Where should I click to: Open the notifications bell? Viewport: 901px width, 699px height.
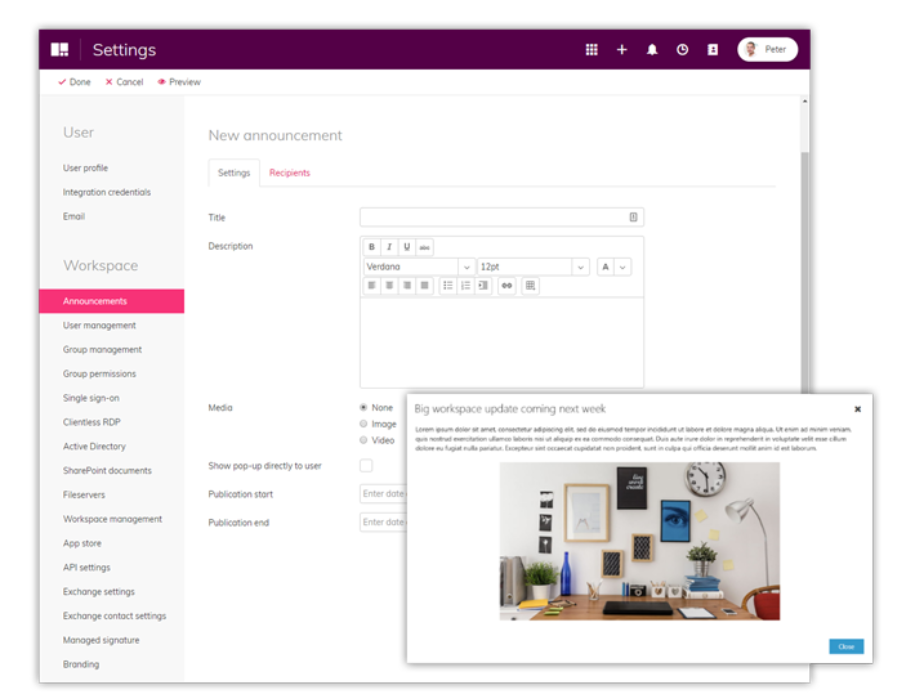pos(652,49)
